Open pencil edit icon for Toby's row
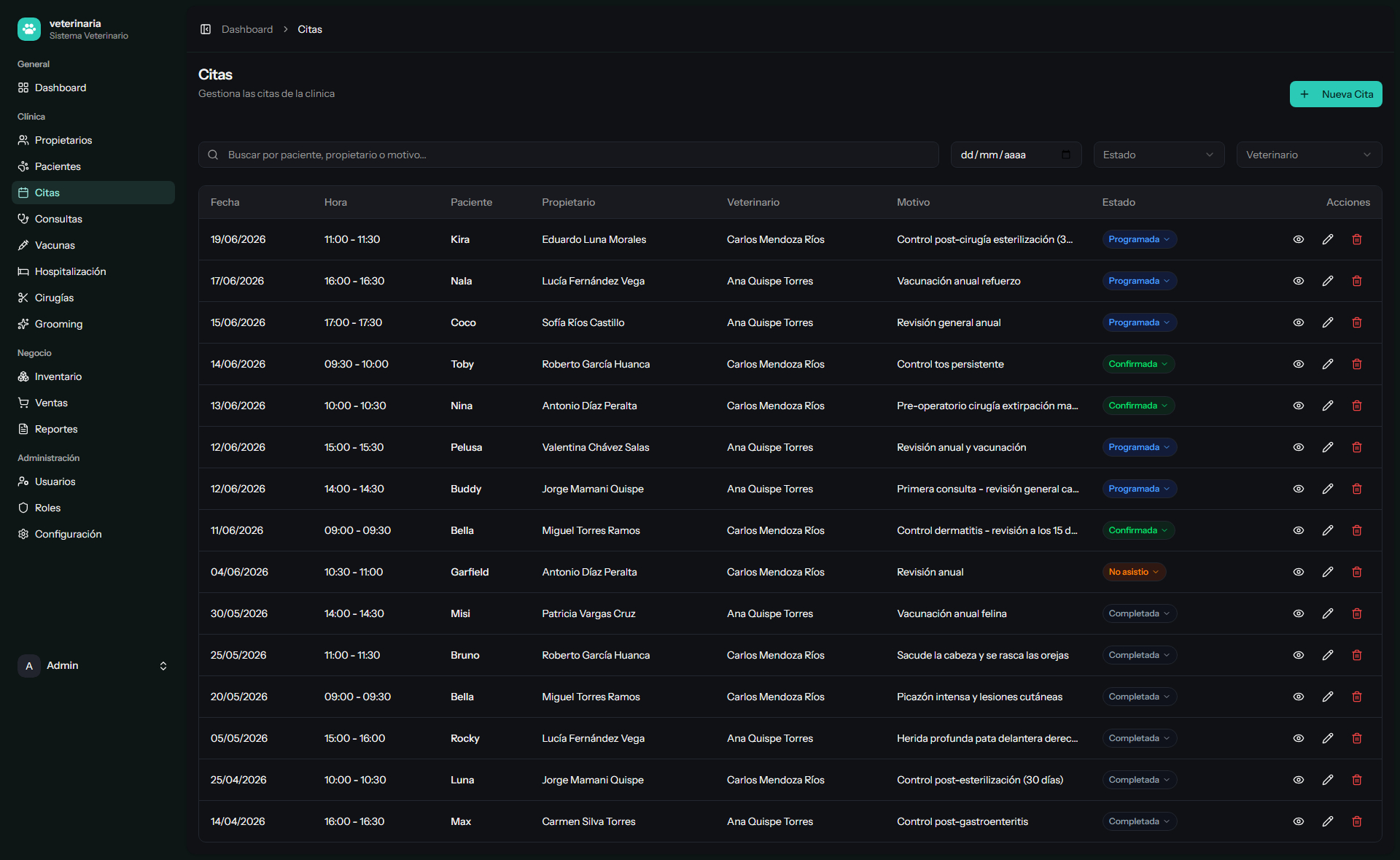This screenshot has width=1400, height=860. pos(1328,364)
